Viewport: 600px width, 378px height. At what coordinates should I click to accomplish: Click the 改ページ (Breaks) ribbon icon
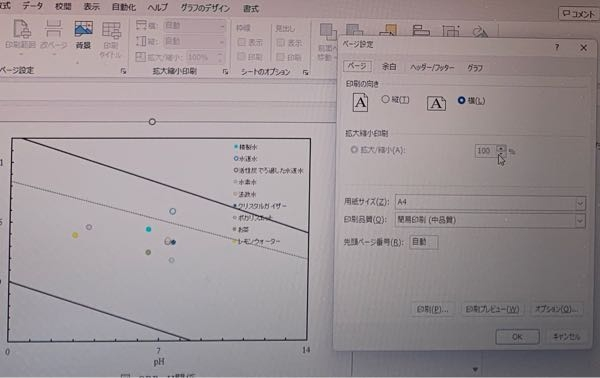pyautogui.click(x=53, y=29)
